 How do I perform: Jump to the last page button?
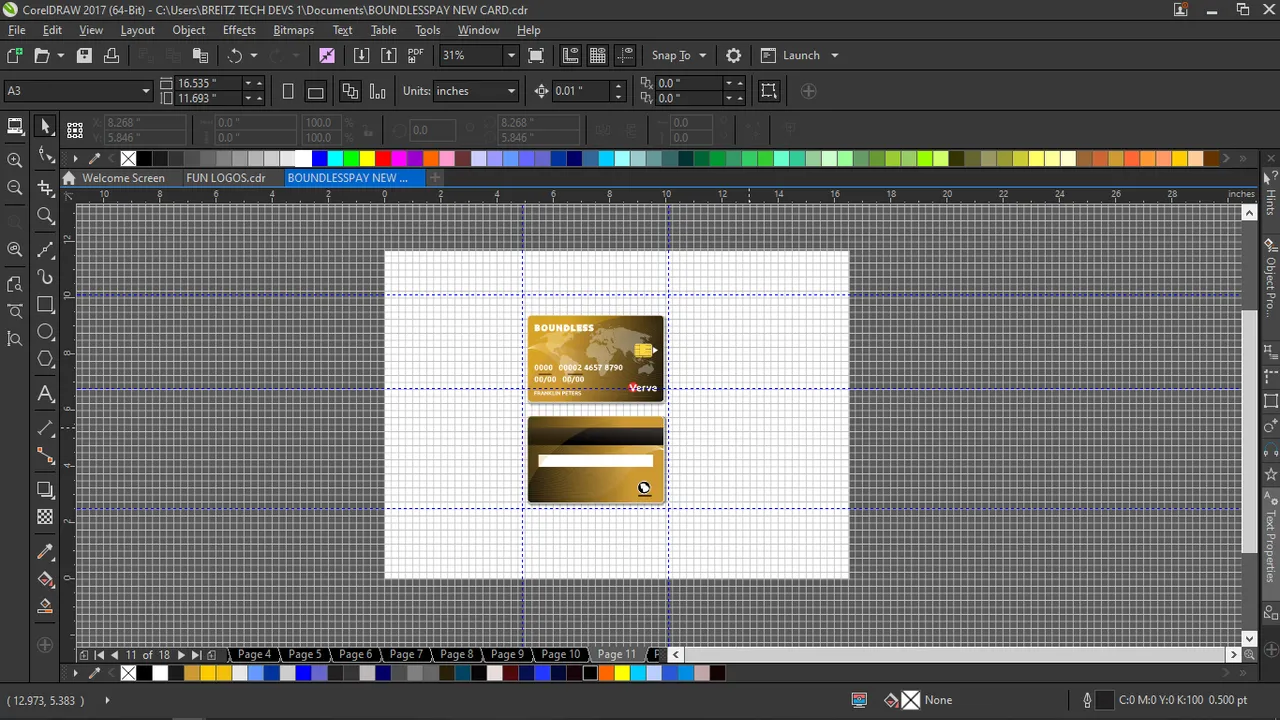[195, 655]
